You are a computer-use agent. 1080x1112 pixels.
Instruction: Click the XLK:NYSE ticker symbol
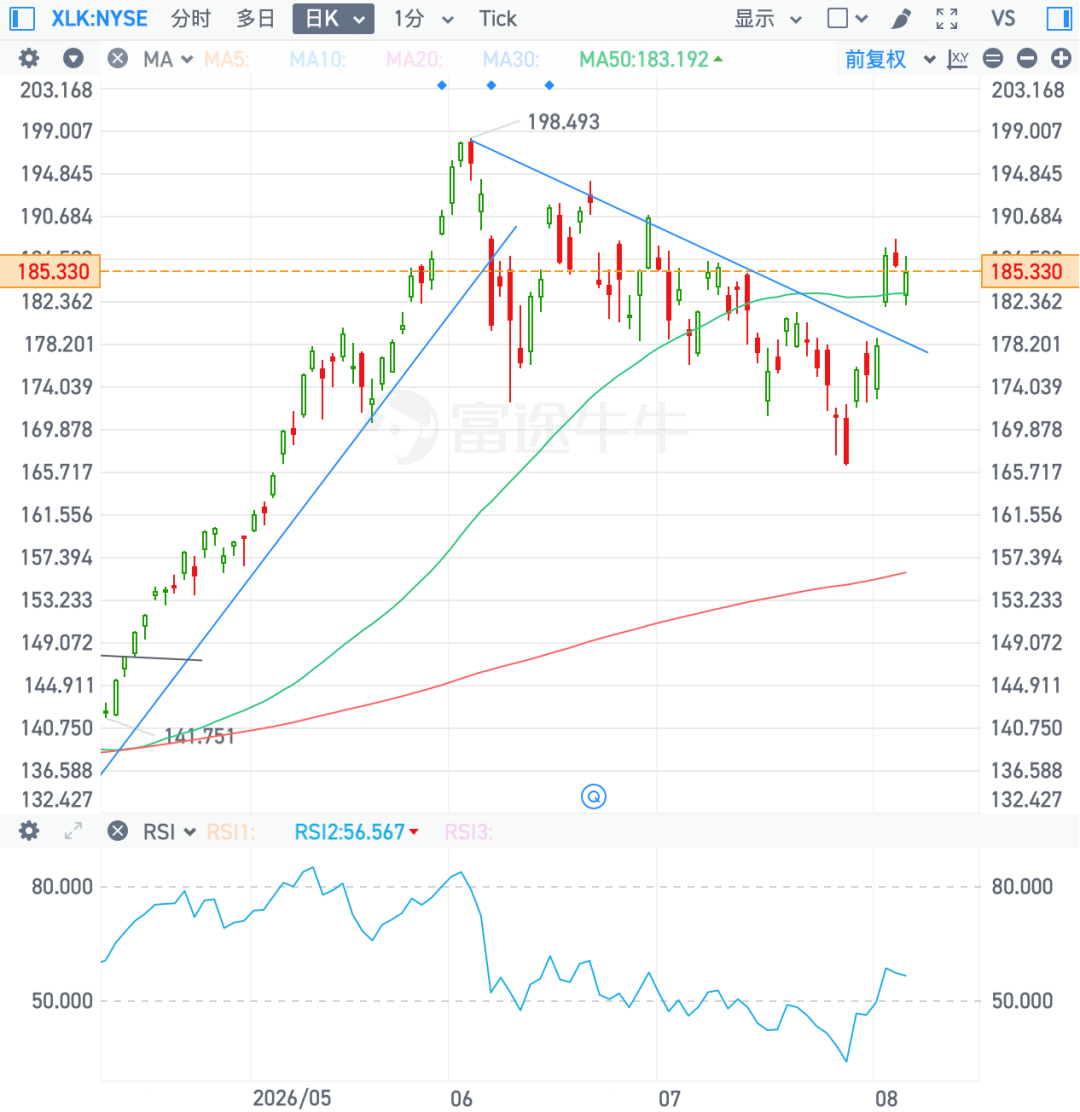pos(99,18)
